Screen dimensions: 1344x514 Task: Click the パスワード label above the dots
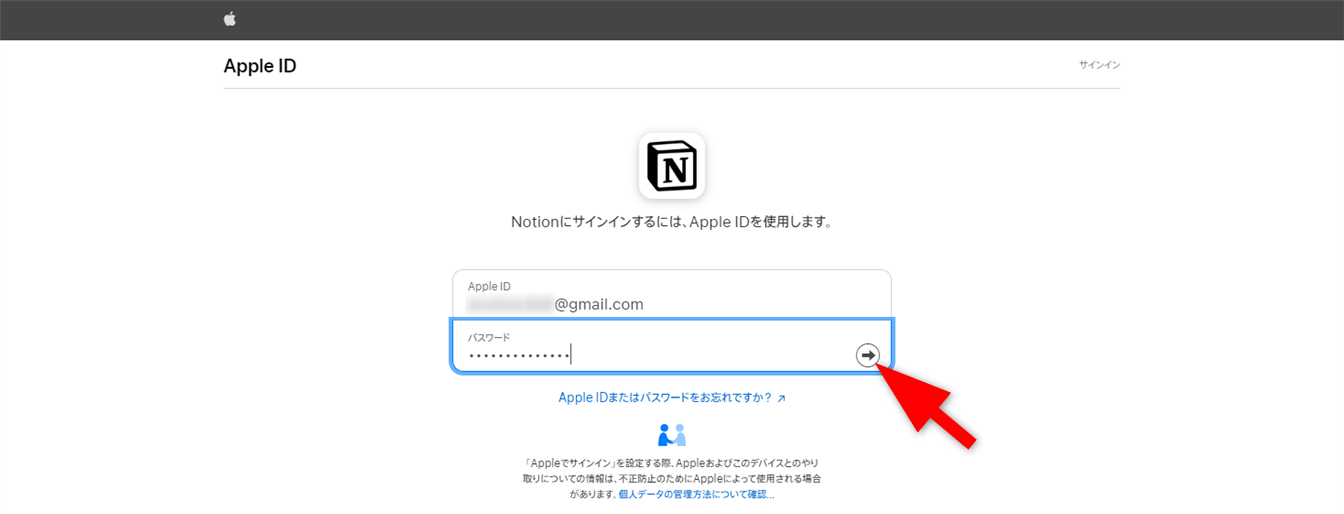(489, 338)
